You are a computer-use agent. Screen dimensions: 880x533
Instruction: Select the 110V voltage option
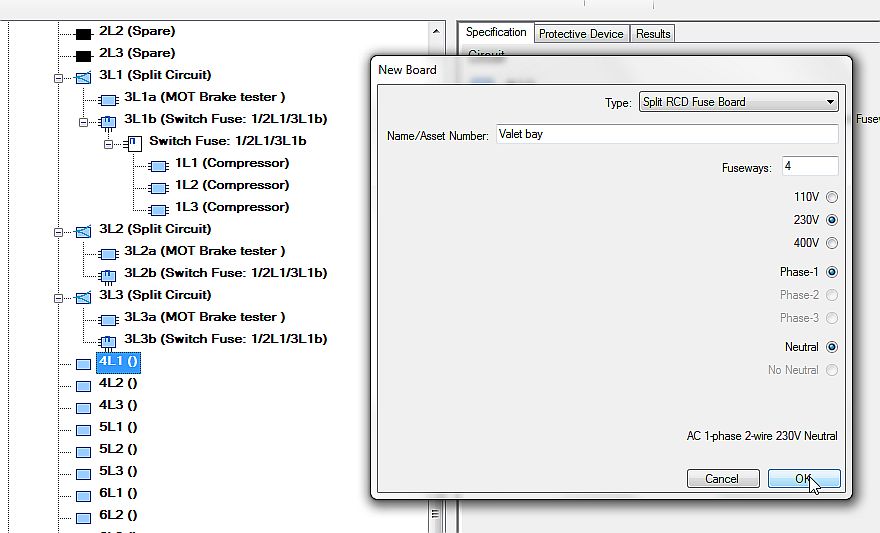pos(832,197)
